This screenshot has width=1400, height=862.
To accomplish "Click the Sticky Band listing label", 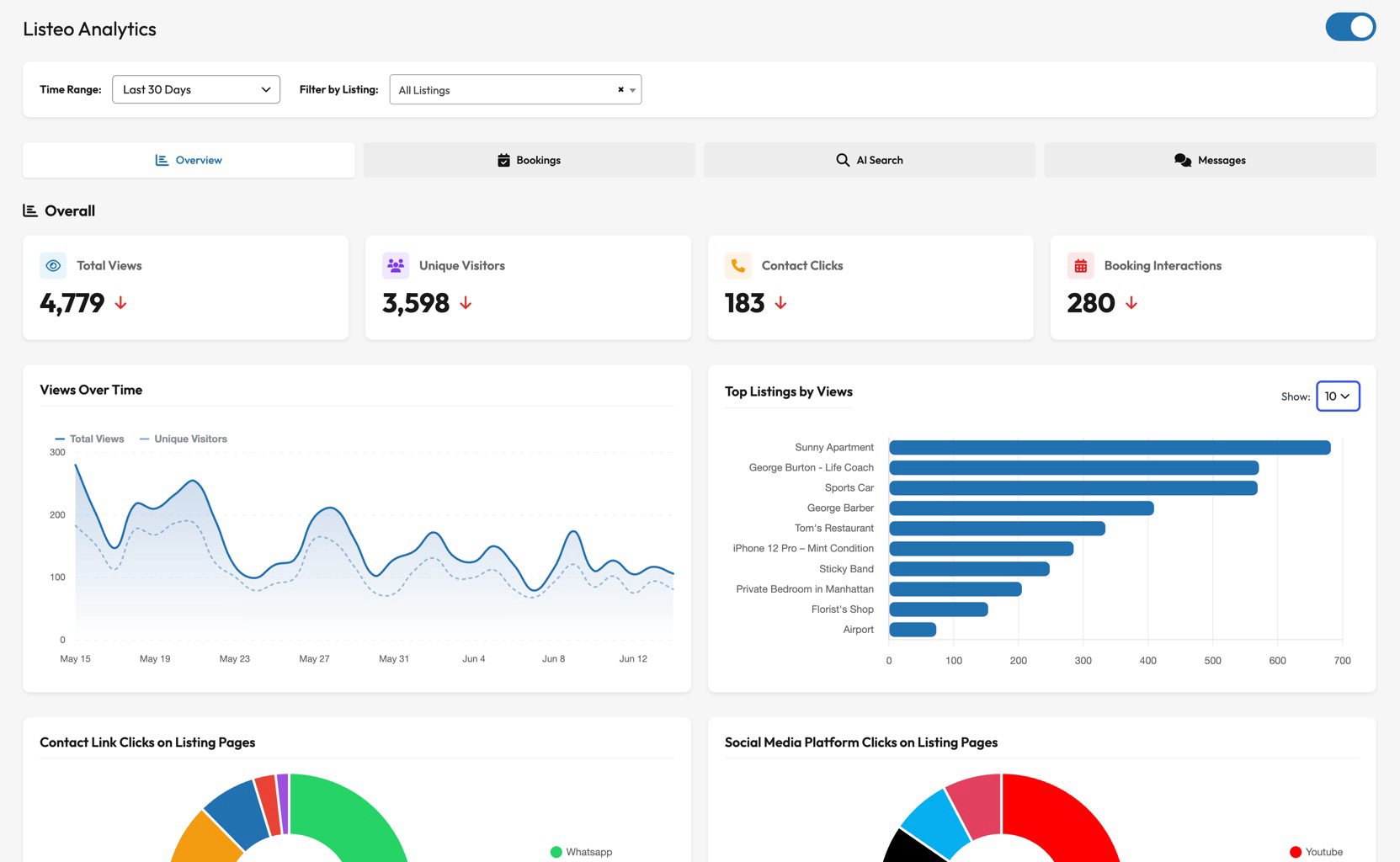I will (846, 569).
